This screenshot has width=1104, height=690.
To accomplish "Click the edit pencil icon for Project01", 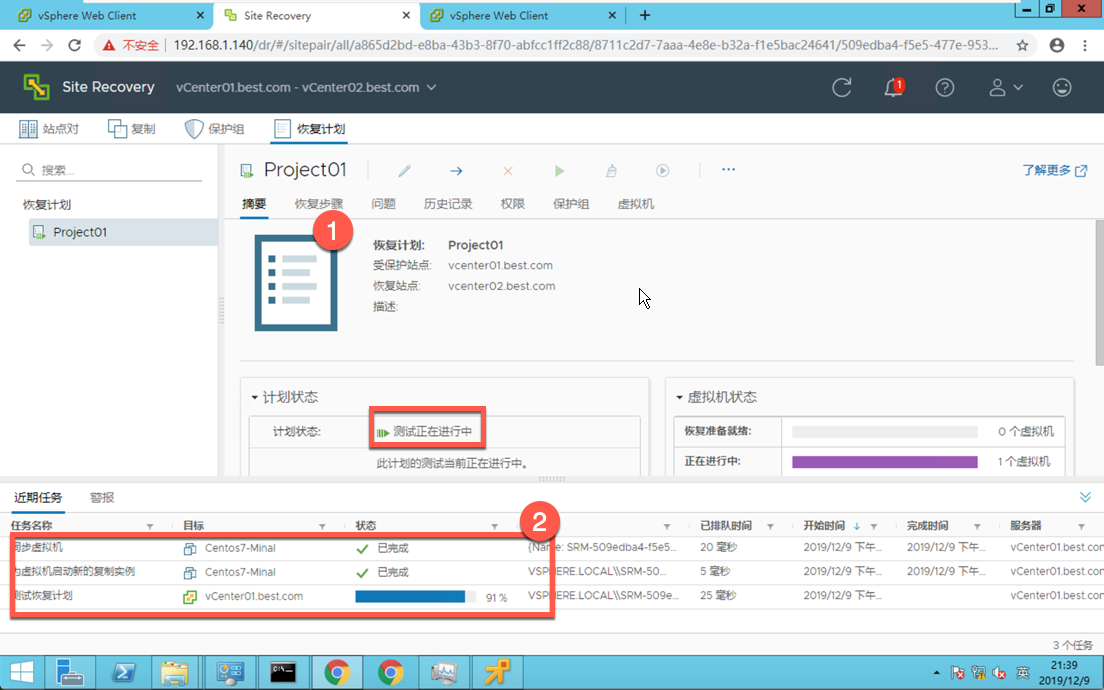I will point(404,170).
